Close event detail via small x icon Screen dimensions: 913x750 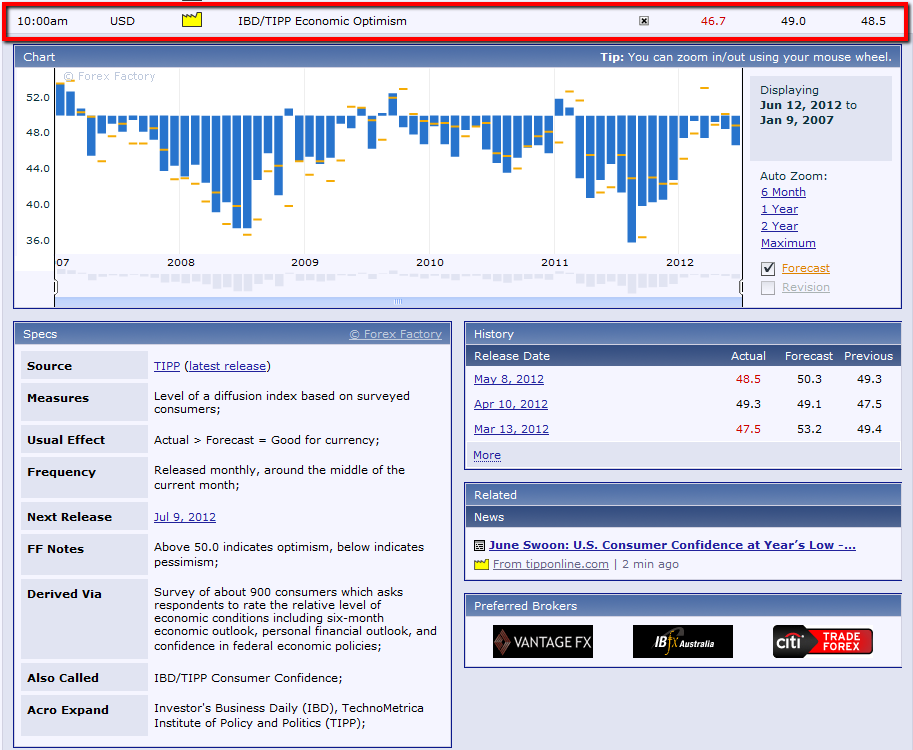click(x=643, y=21)
